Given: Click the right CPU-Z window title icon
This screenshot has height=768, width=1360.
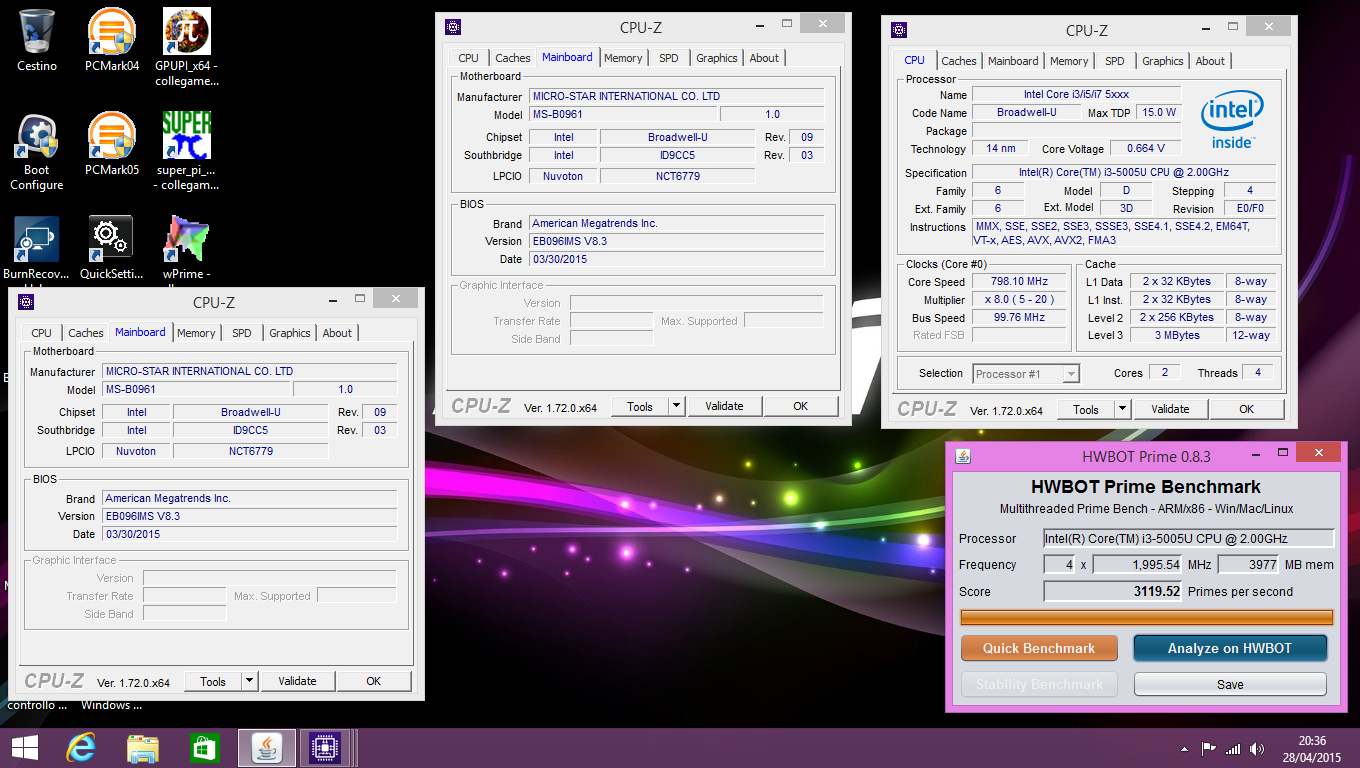Looking at the screenshot, I should [x=899, y=30].
